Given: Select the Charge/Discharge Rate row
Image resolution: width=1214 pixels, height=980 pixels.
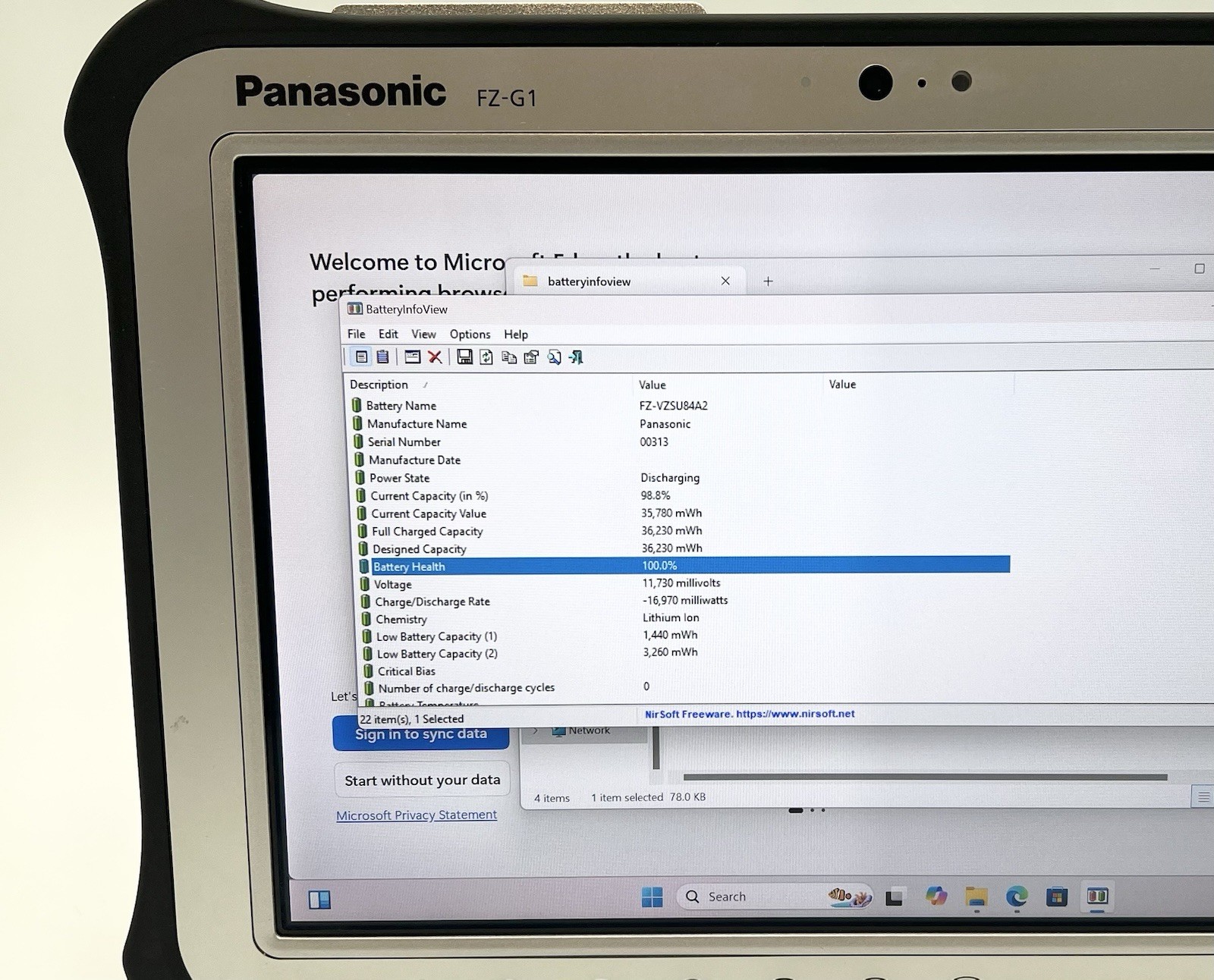Looking at the screenshot, I should click(685, 602).
